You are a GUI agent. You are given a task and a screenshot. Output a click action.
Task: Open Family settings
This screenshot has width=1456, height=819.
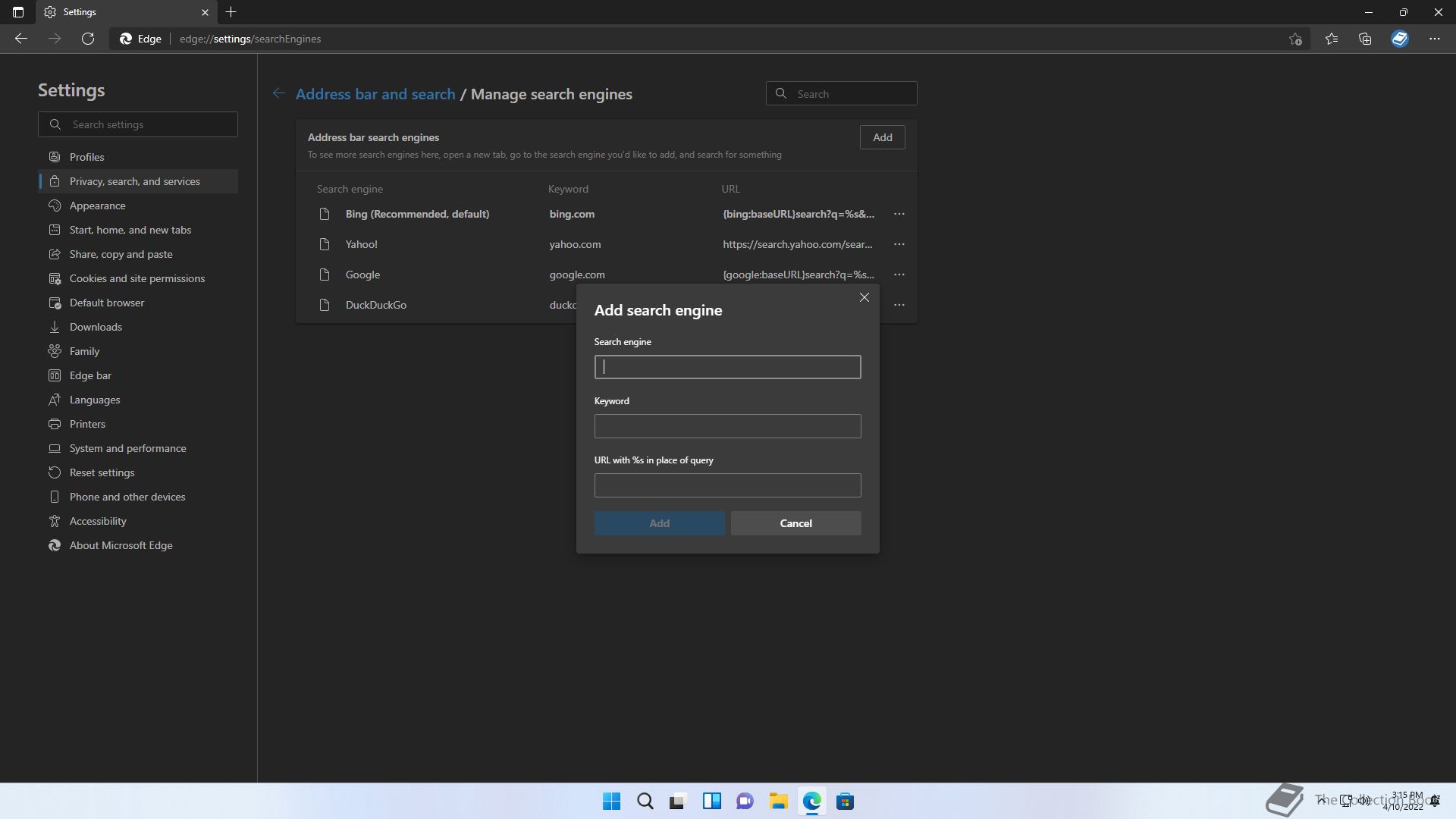138,351
